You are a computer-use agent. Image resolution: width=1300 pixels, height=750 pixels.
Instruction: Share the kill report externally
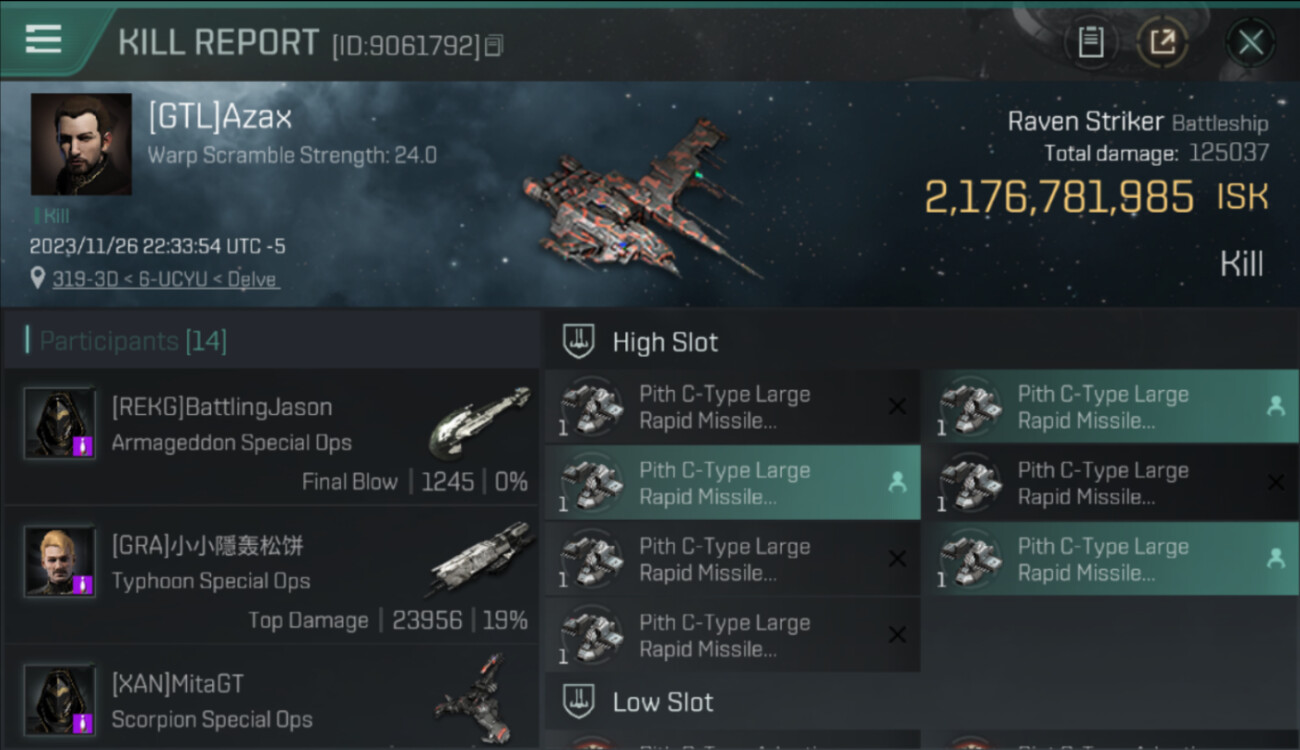coord(1162,43)
